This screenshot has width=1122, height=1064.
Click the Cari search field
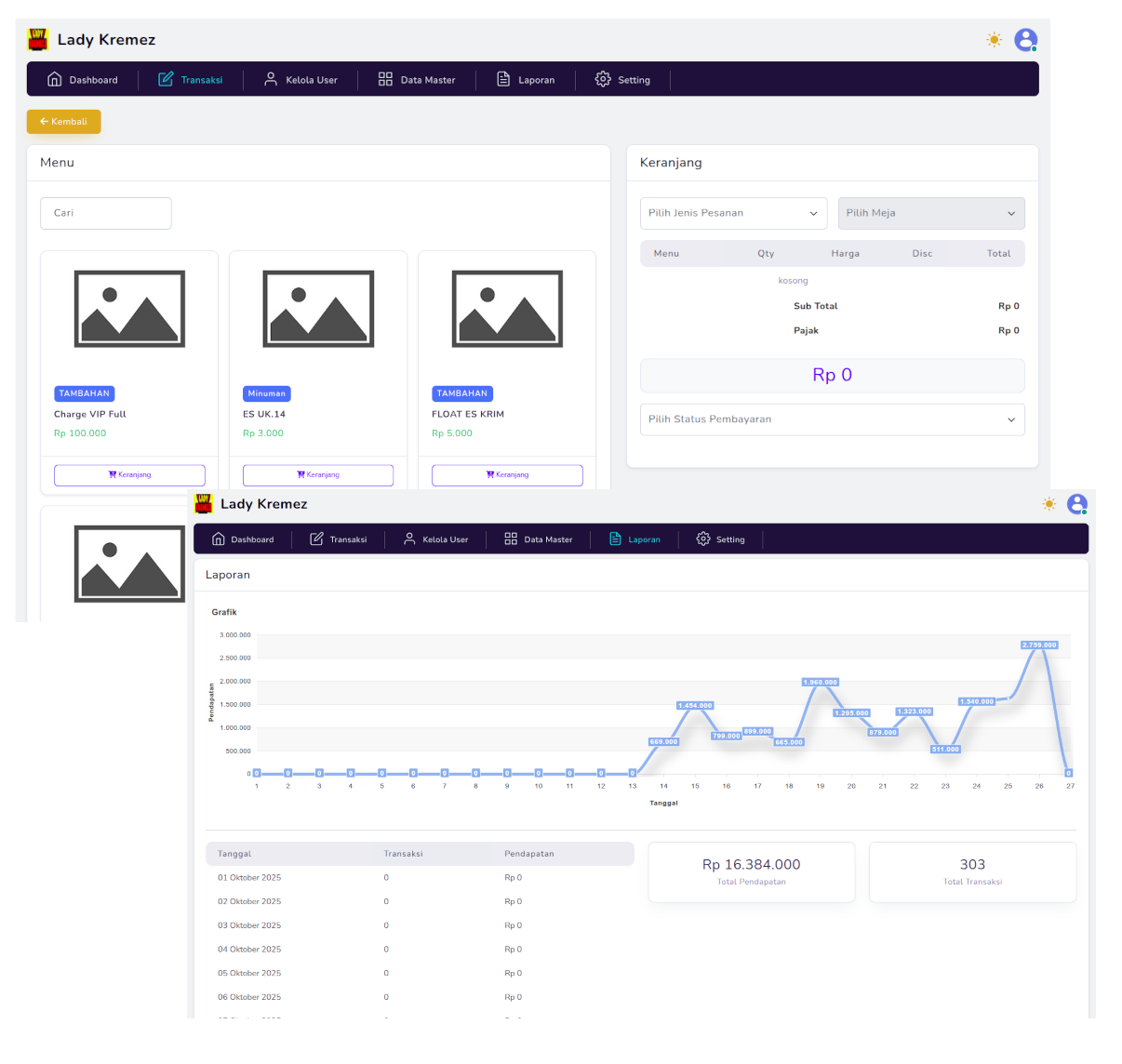106,213
